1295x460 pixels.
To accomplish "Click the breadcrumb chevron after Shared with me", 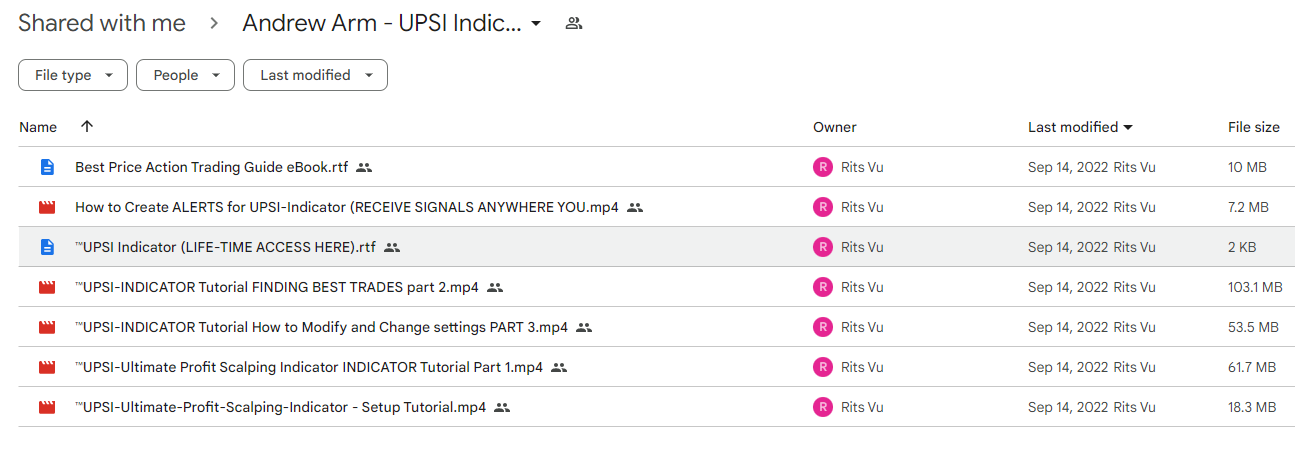I will [x=214, y=24].
